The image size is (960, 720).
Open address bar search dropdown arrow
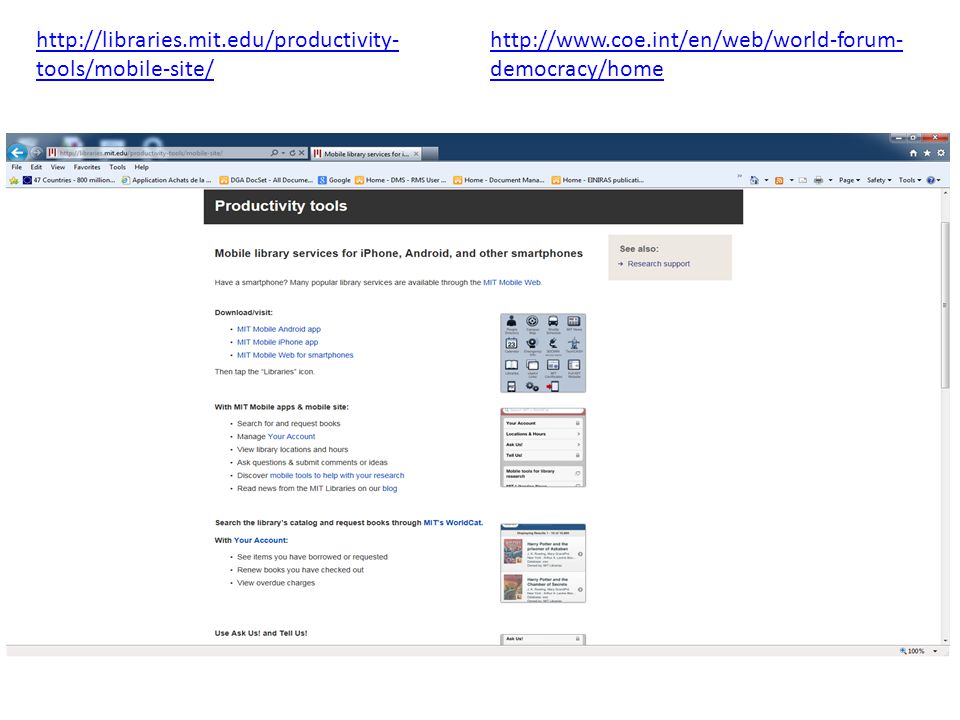[x=283, y=153]
